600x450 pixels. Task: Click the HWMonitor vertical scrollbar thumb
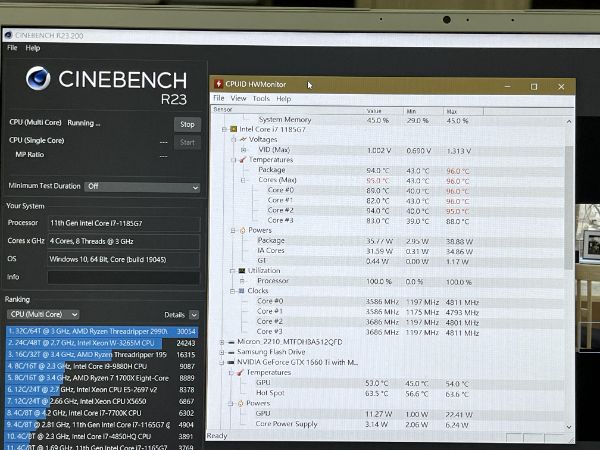(x=569, y=208)
